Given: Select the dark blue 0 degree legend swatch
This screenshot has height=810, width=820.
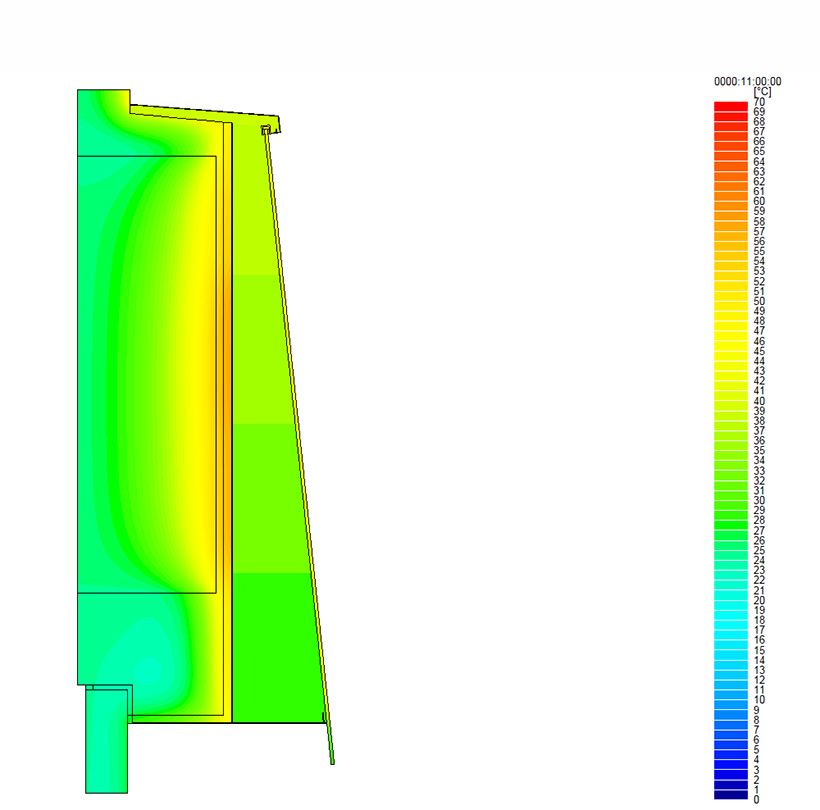Looking at the screenshot, I should coord(732,796).
